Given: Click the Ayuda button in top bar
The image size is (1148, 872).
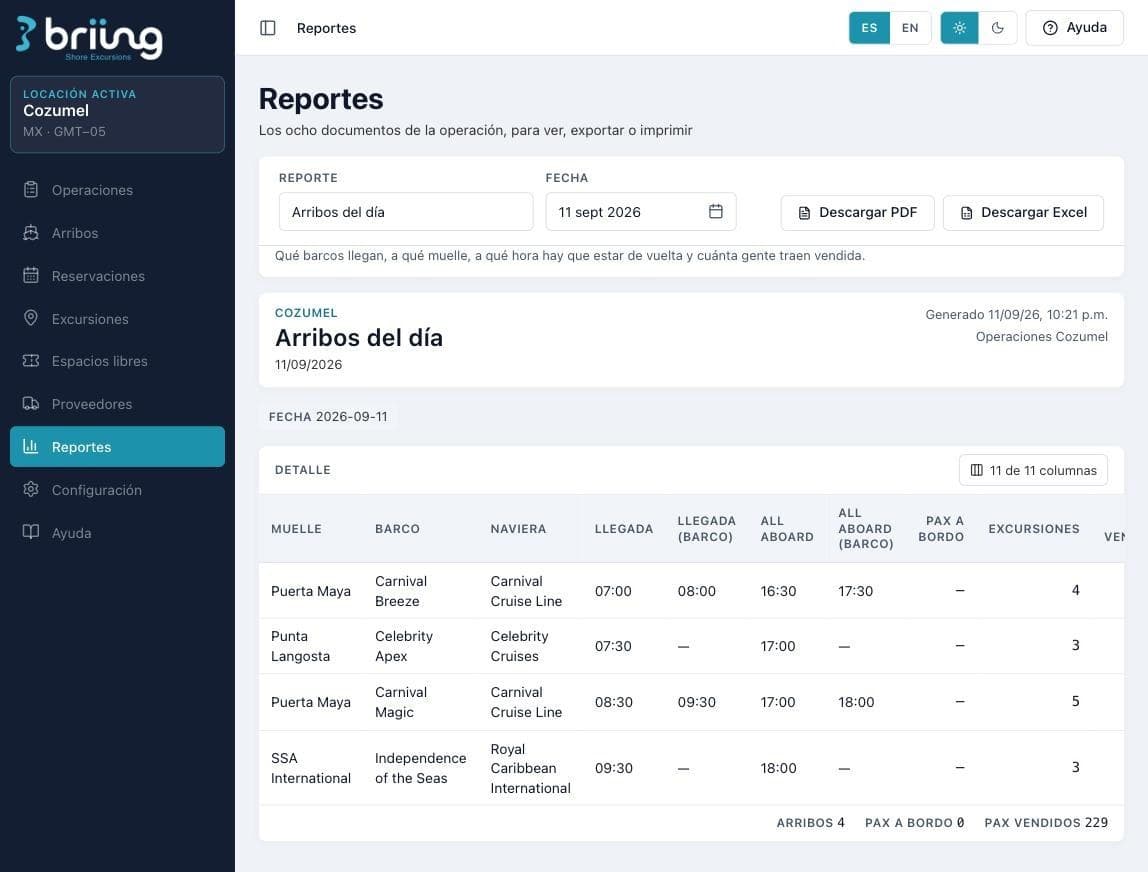Looking at the screenshot, I should tap(1074, 28).
